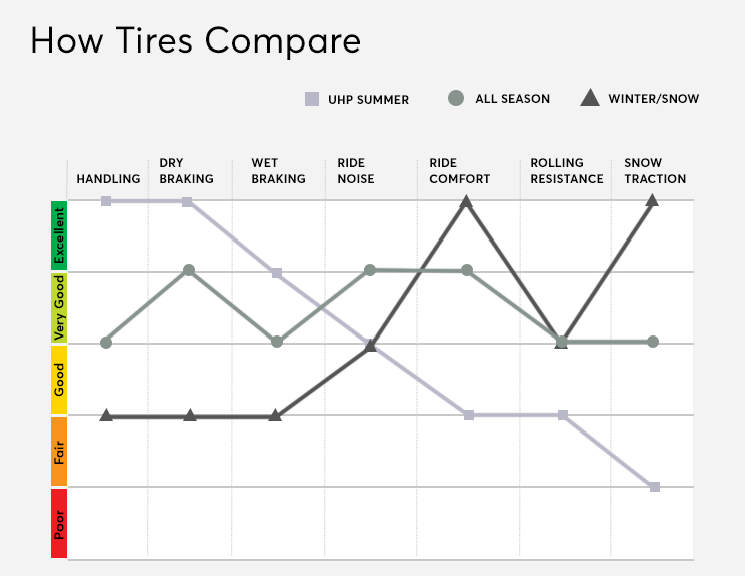
Task: Click Winter/Snow triangle marker at Snow Traction
Action: [652, 200]
